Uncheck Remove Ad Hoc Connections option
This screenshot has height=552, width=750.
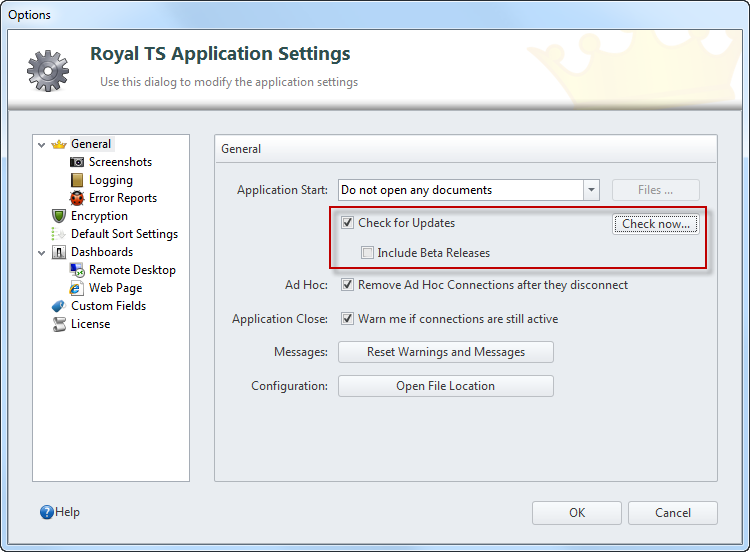pyautogui.click(x=348, y=285)
